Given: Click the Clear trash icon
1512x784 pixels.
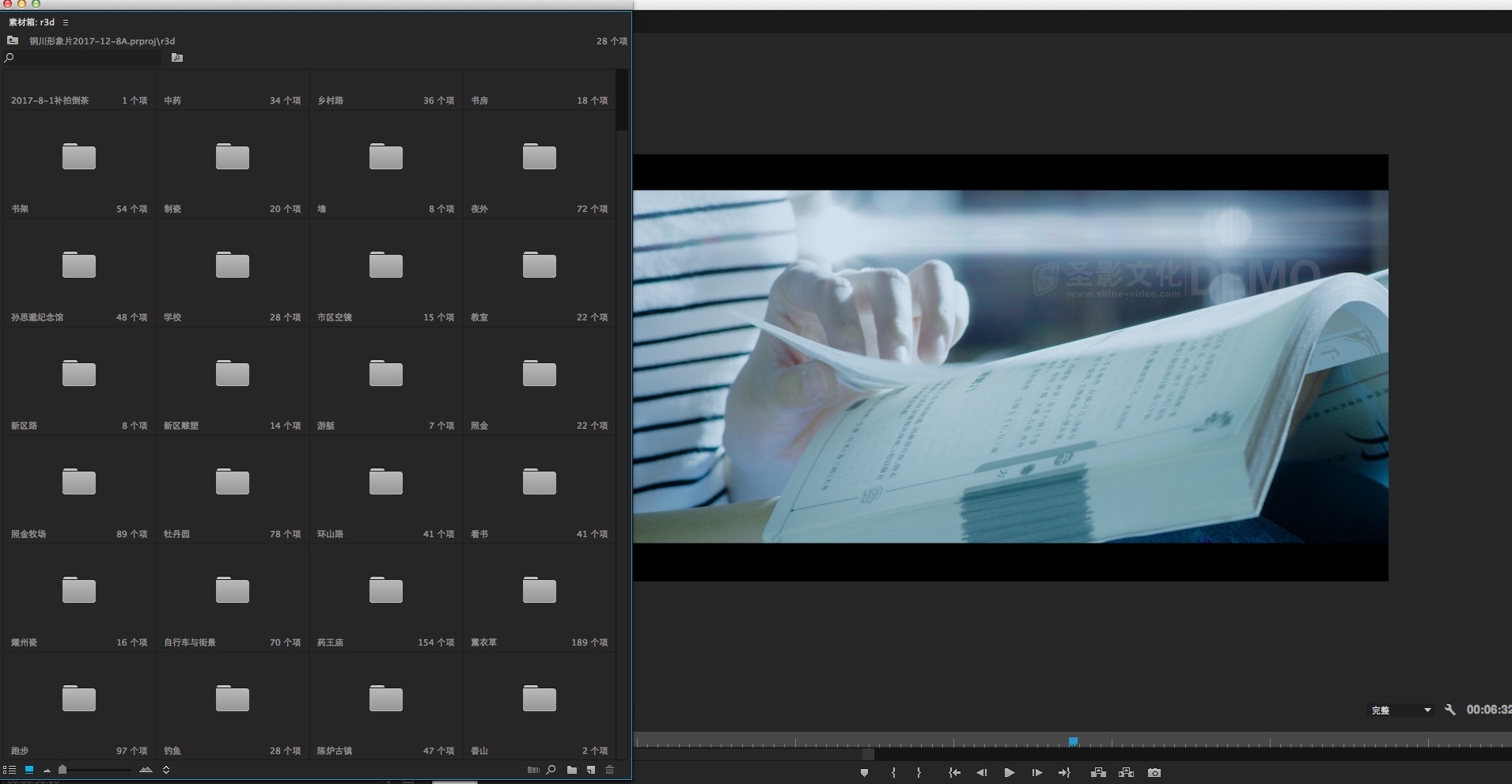Looking at the screenshot, I should [x=609, y=770].
